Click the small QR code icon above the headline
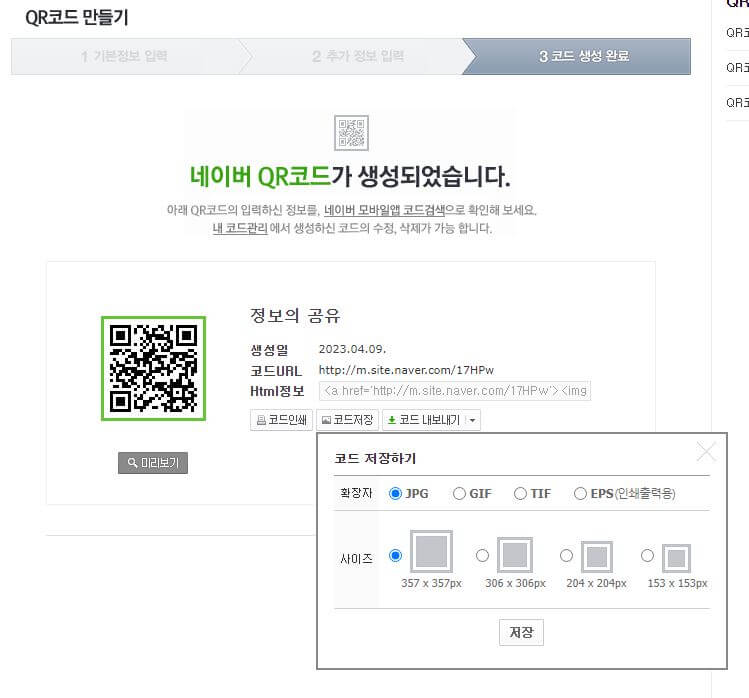This screenshot has height=698, width=749. point(351,133)
